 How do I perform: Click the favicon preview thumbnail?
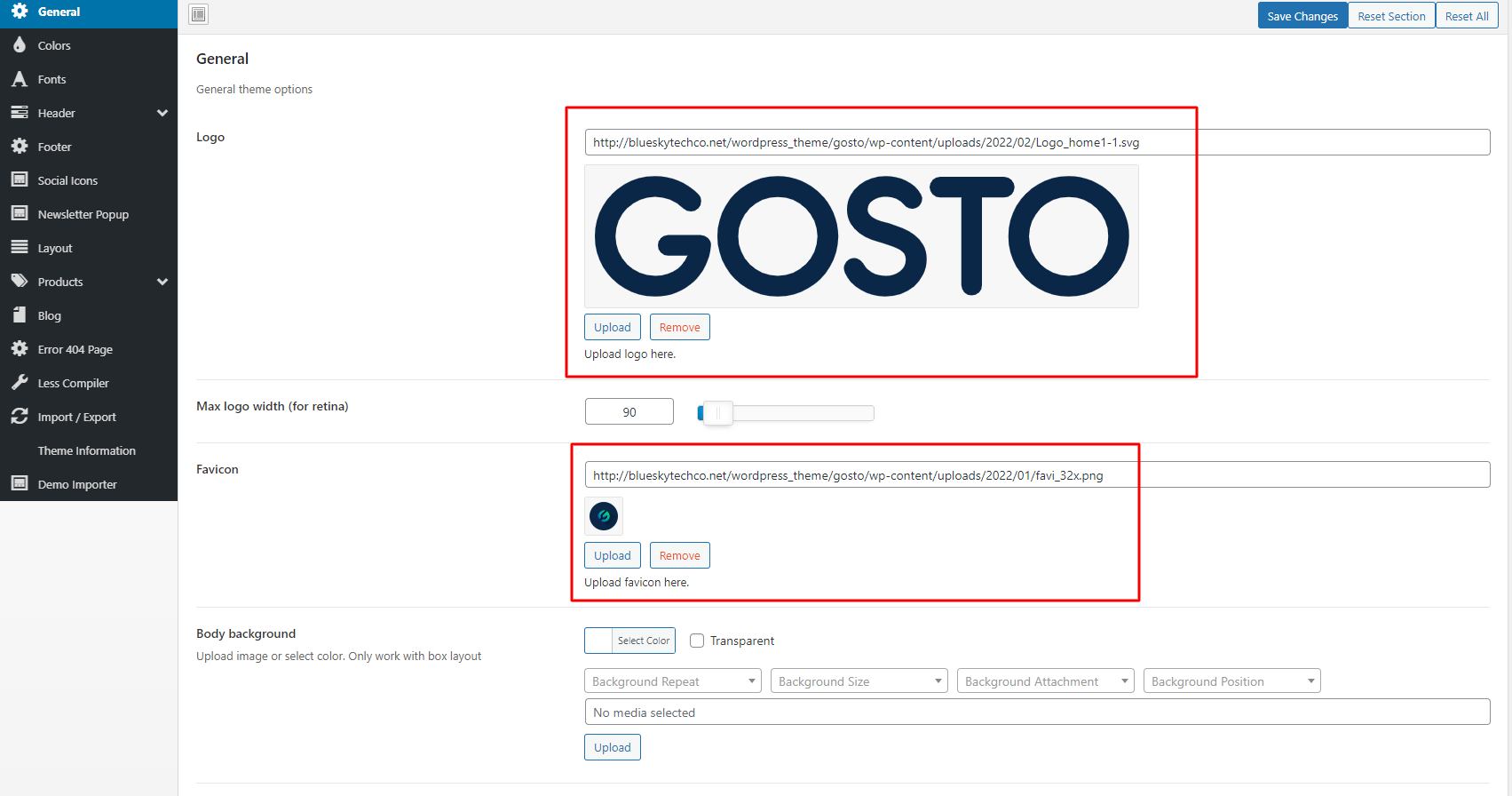604,515
